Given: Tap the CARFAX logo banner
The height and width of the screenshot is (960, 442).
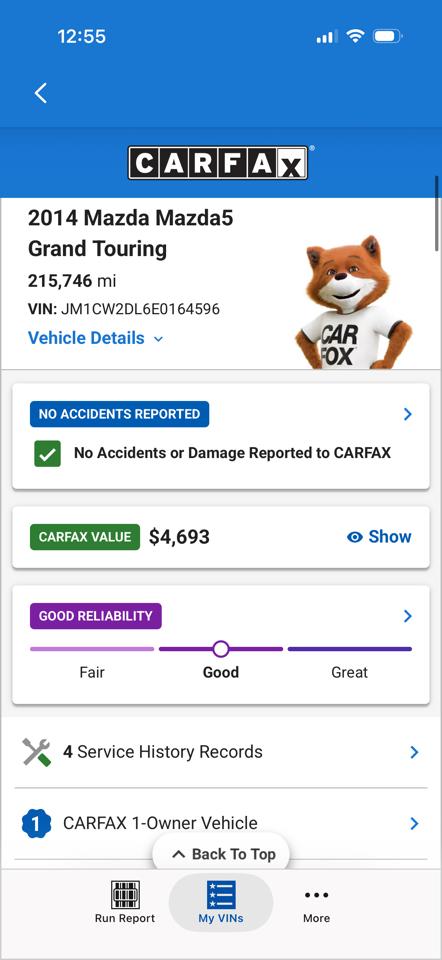Looking at the screenshot, I should pyautogui.click(x=218, y=163).
